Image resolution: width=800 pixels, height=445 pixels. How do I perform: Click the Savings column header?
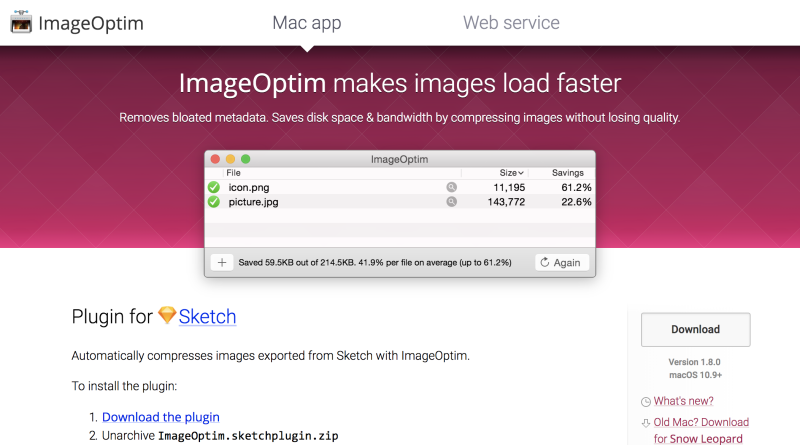pos(567,173)
